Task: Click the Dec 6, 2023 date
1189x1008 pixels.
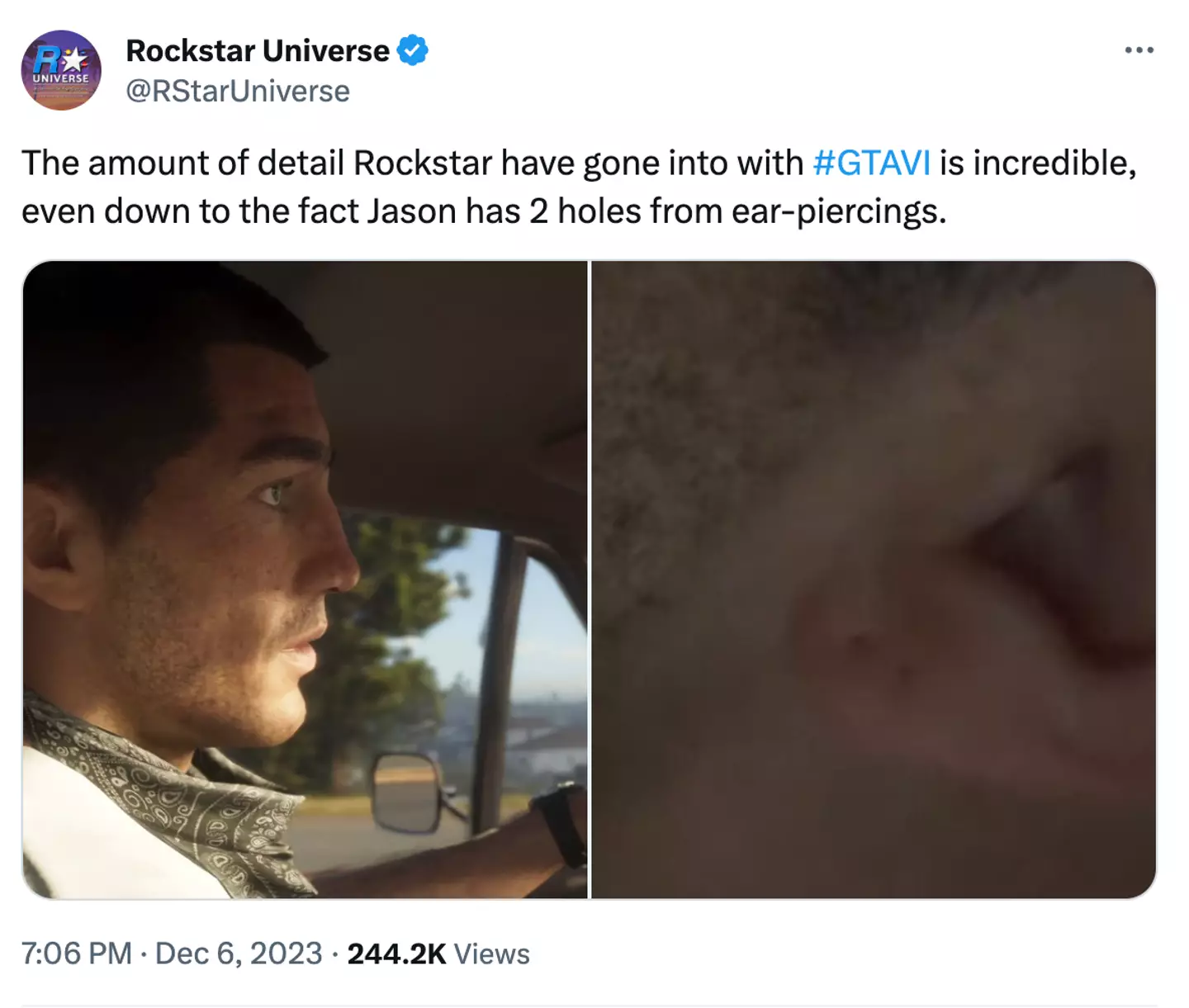Action: (239, 954)
